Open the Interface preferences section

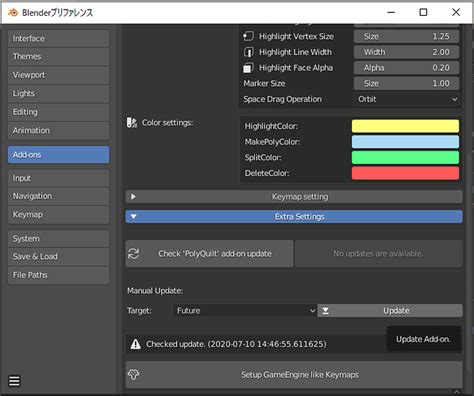[58, 38]
